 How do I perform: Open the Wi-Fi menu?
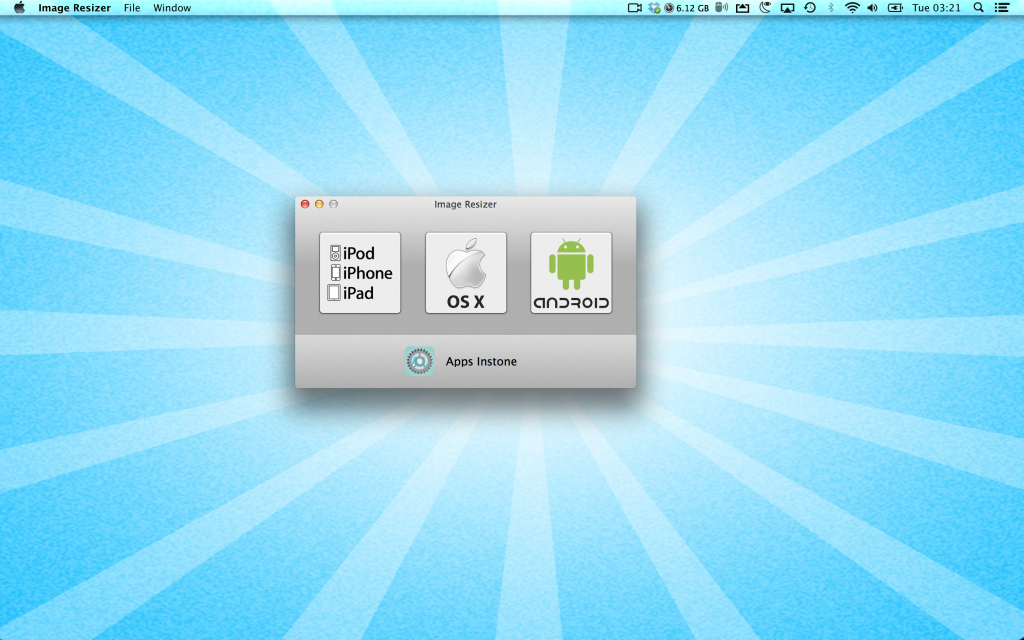pyautogui.click(x=852, y=8)
